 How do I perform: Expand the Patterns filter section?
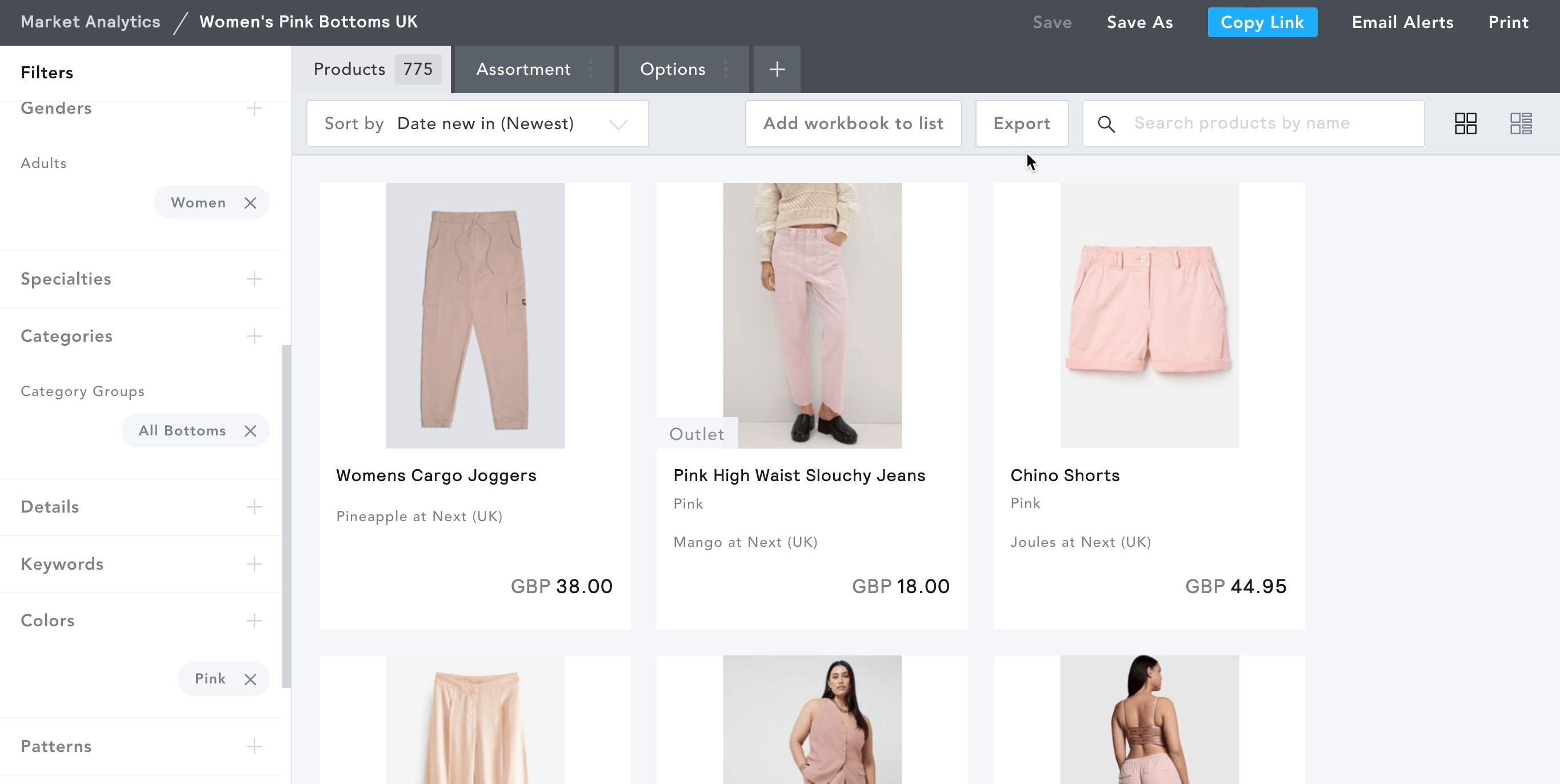254,746
